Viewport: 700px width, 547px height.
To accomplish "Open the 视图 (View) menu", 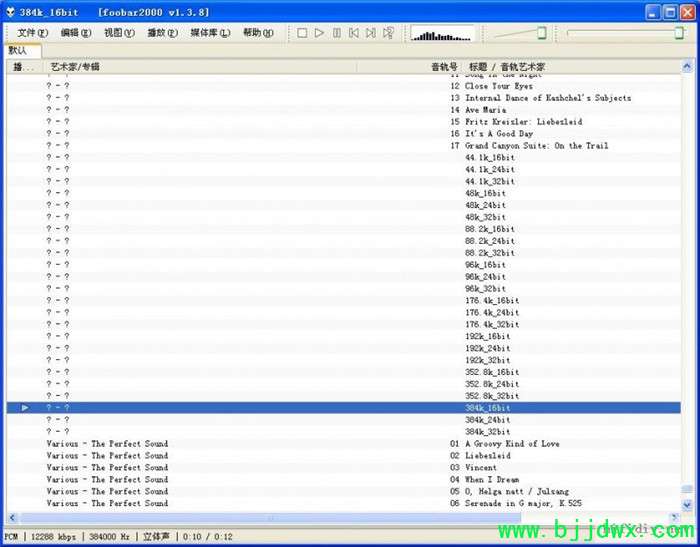I will (119, 33).
